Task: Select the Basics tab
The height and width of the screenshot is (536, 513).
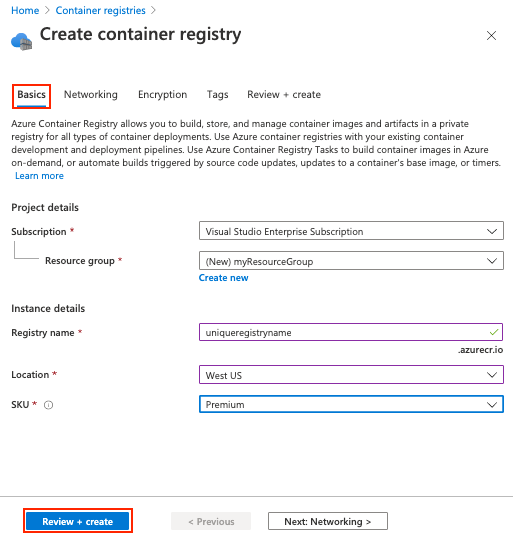Action: click(x=31, y=95)
